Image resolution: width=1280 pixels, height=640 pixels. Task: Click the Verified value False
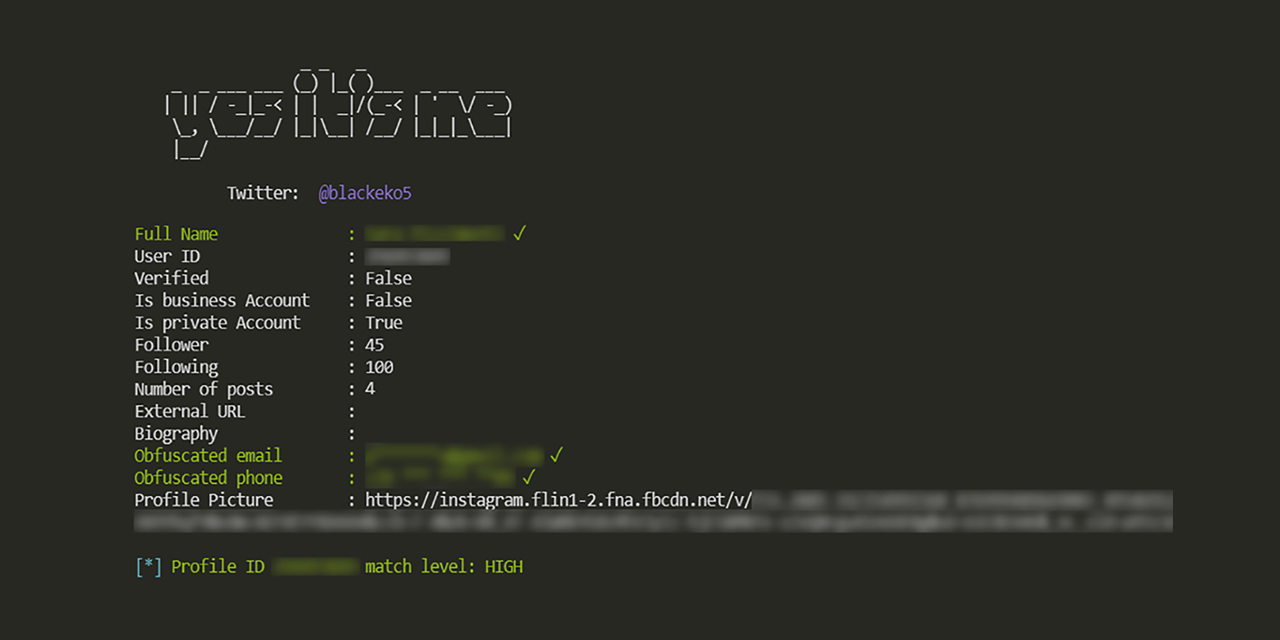click(x=388, y=278)
